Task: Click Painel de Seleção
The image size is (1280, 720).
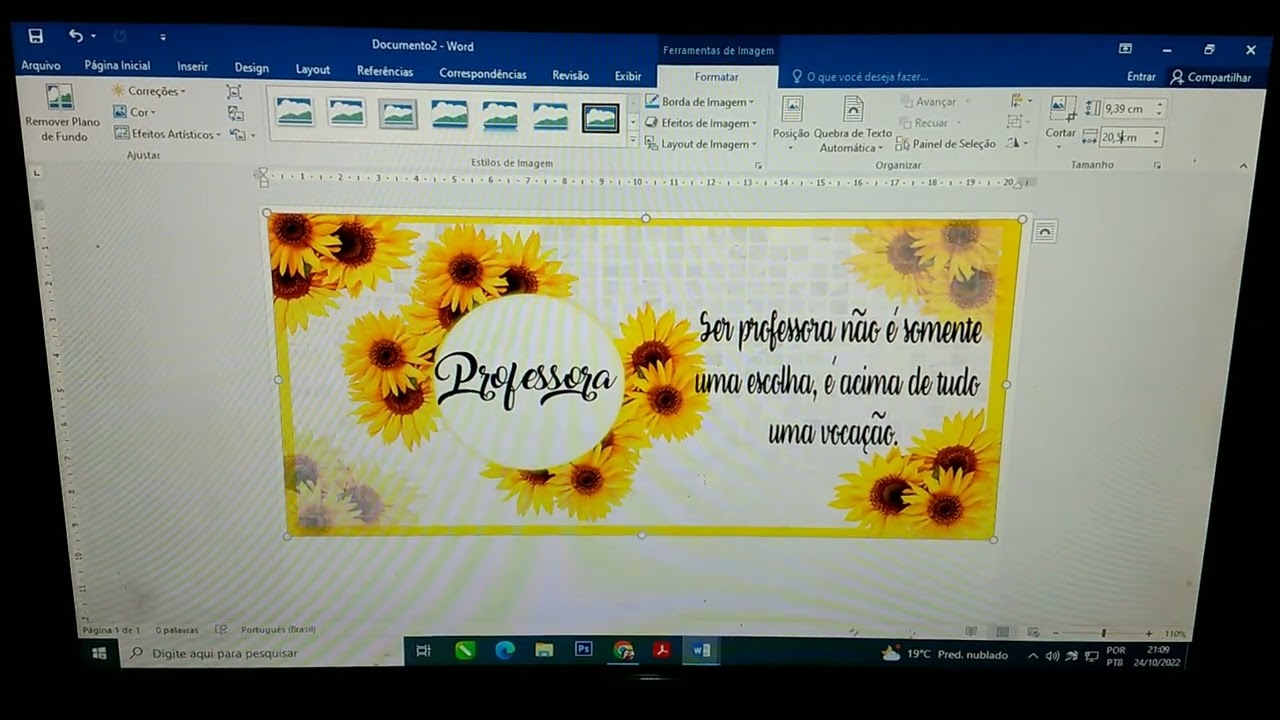Action: pyautogui.click(x=945, y=144)
